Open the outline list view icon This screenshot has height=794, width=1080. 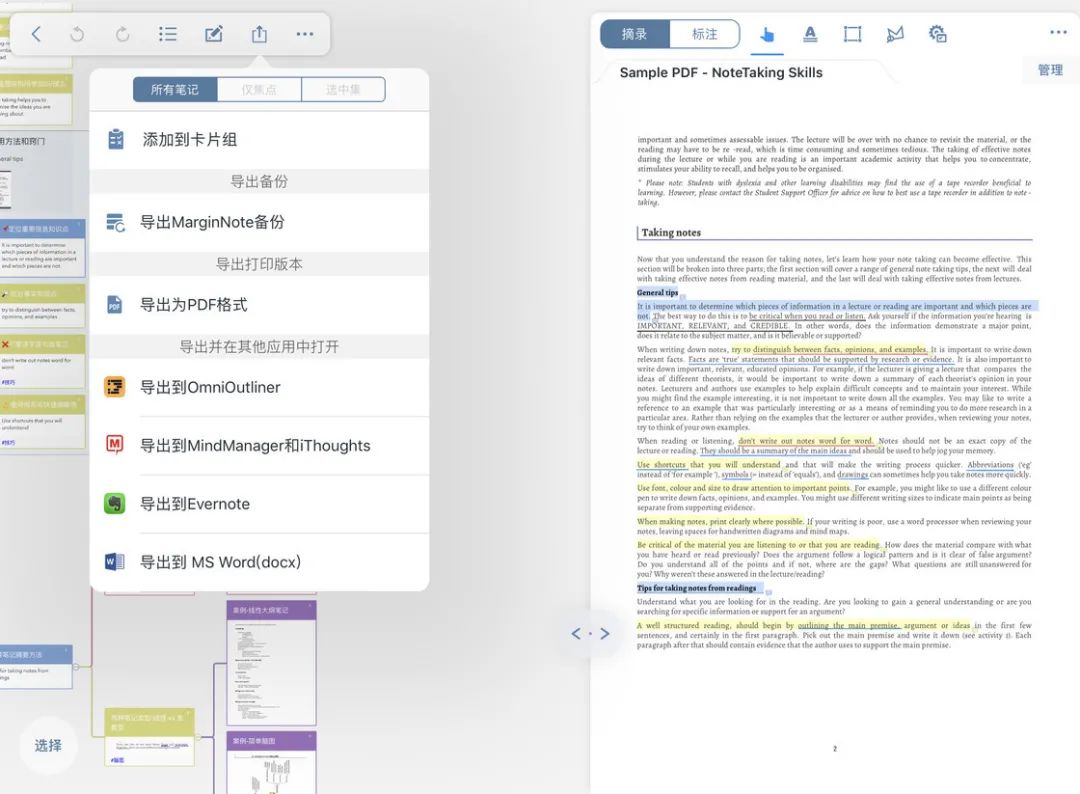tap(168, 34)
